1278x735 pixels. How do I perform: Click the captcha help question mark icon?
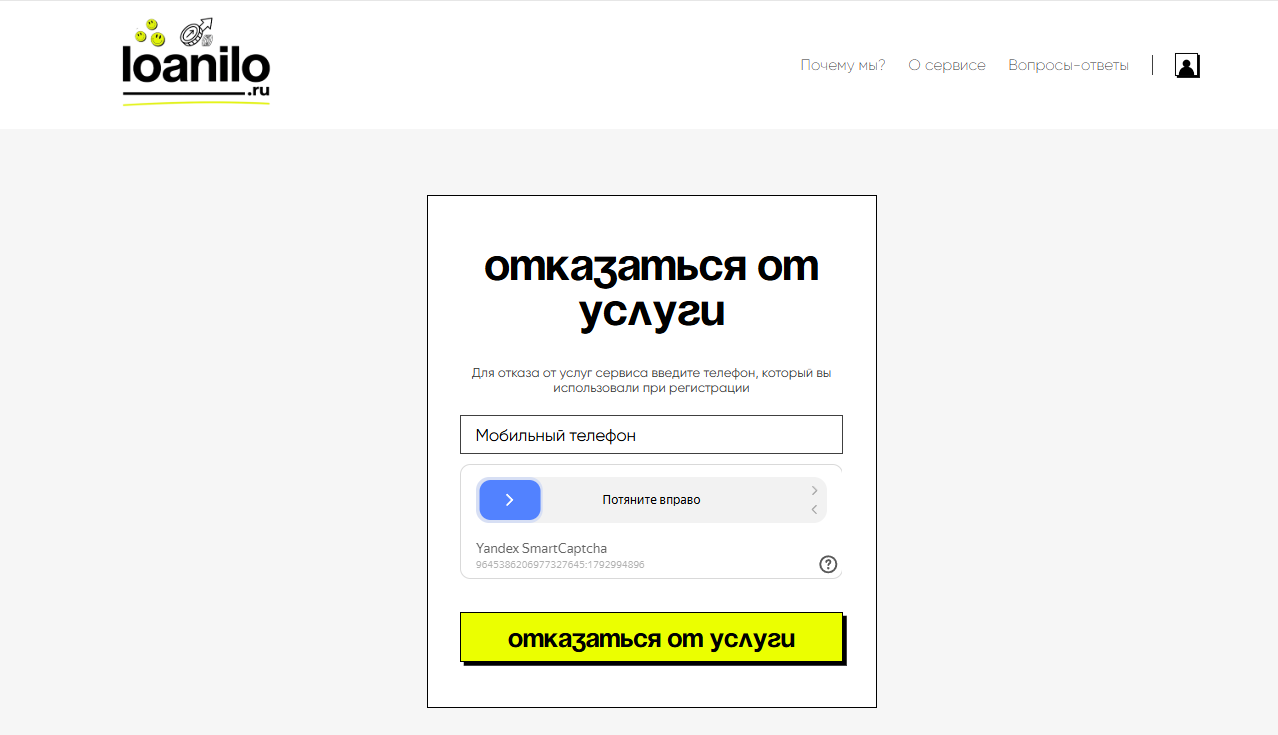828,564
